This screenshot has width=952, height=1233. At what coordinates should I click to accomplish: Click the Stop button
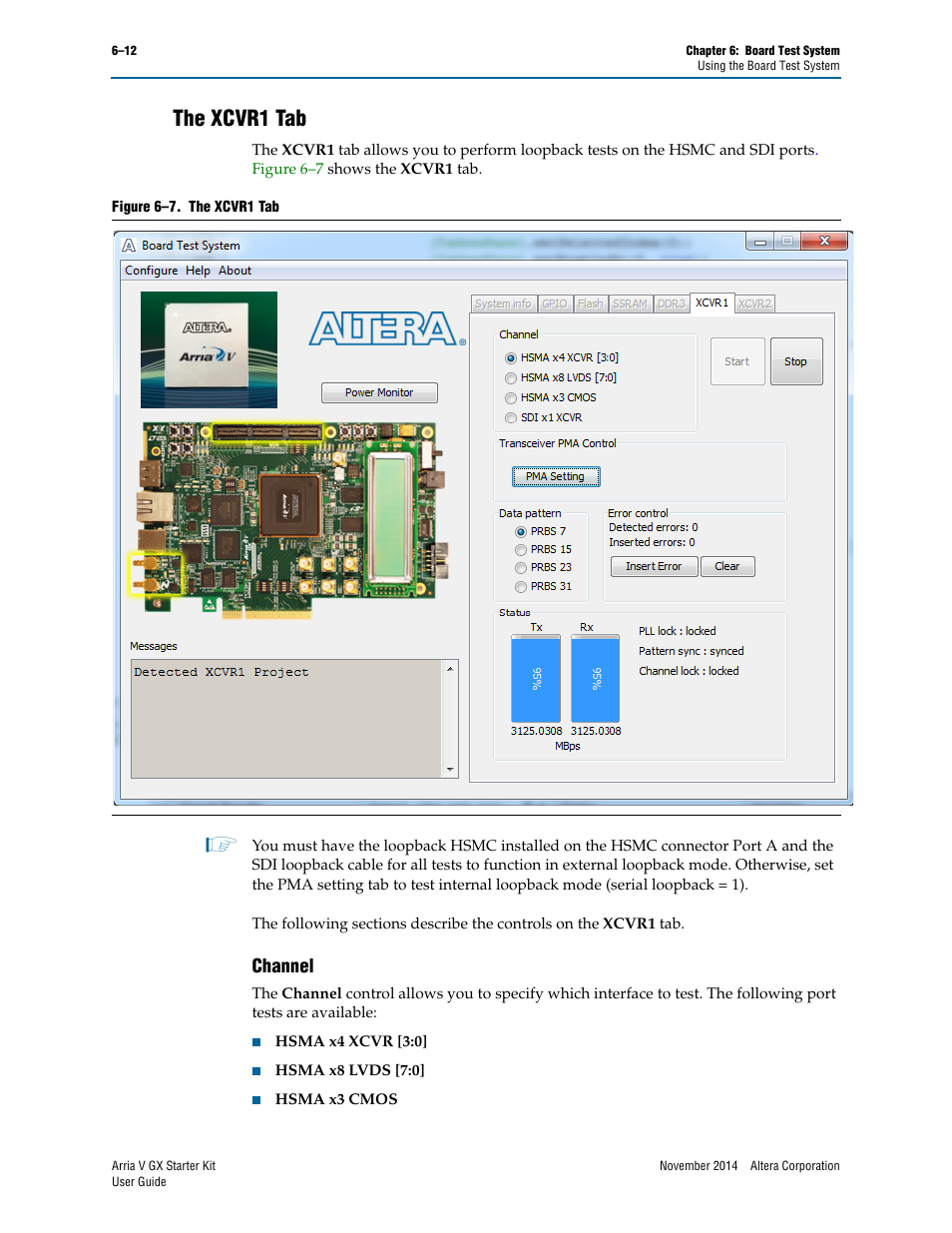(796, 361)
